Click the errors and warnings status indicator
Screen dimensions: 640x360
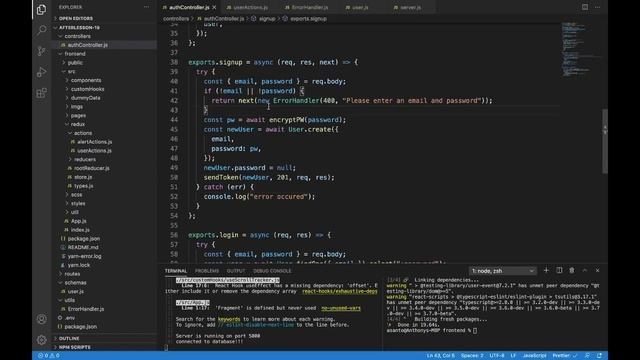pyautogui.click(x=49, y=356)
